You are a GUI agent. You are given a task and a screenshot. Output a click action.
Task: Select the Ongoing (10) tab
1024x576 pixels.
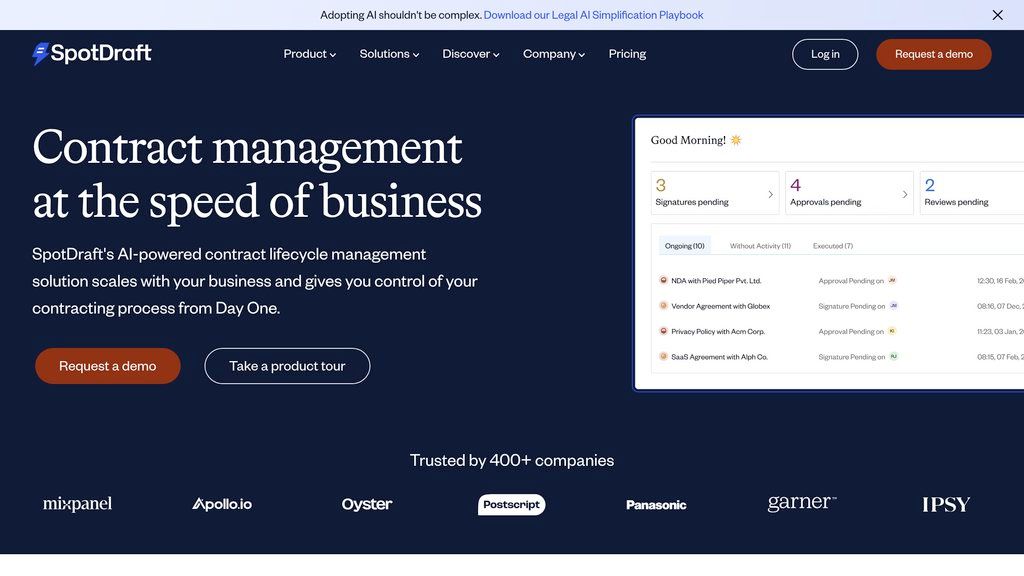(684, 246)
